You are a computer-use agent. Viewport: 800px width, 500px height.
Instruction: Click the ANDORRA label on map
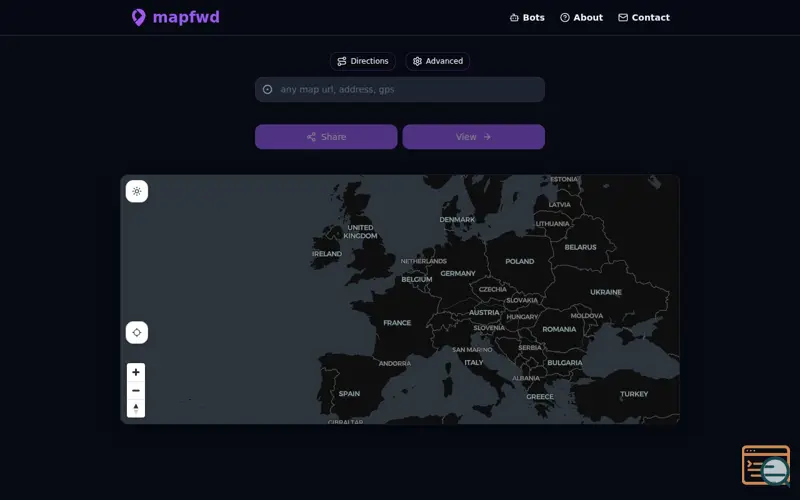[395, 363]
